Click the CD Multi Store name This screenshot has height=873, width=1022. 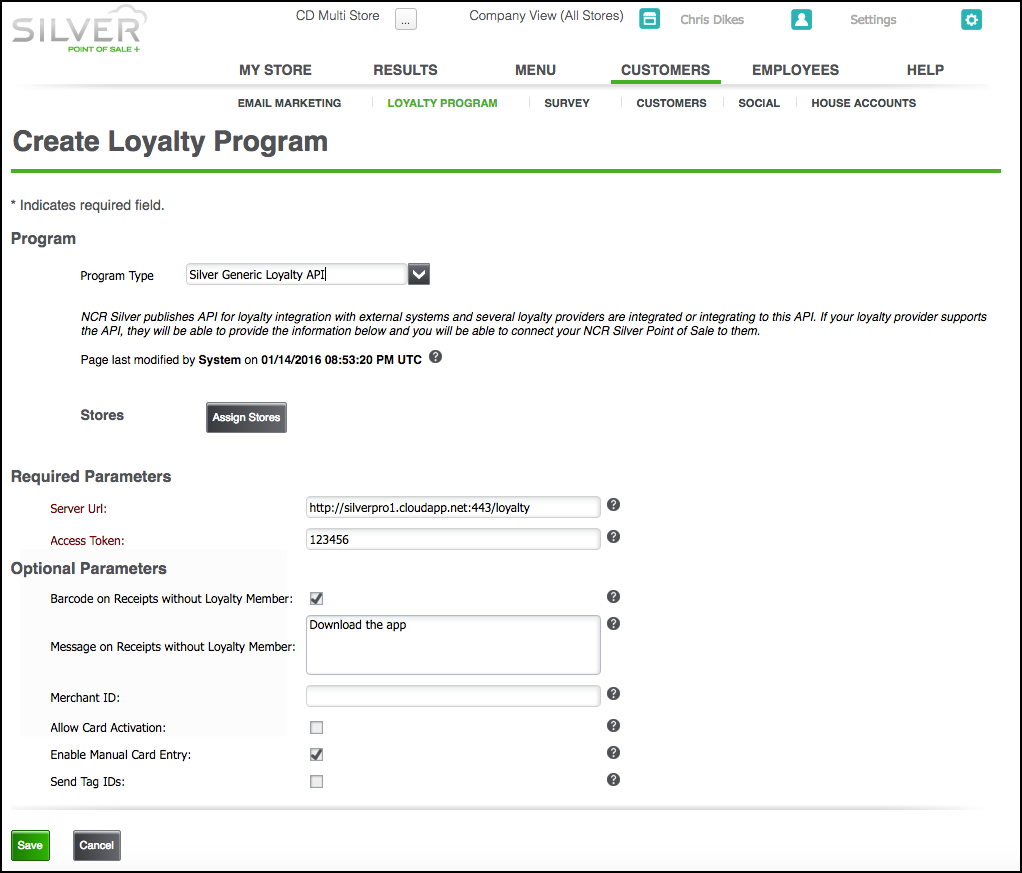coord(338,16)
